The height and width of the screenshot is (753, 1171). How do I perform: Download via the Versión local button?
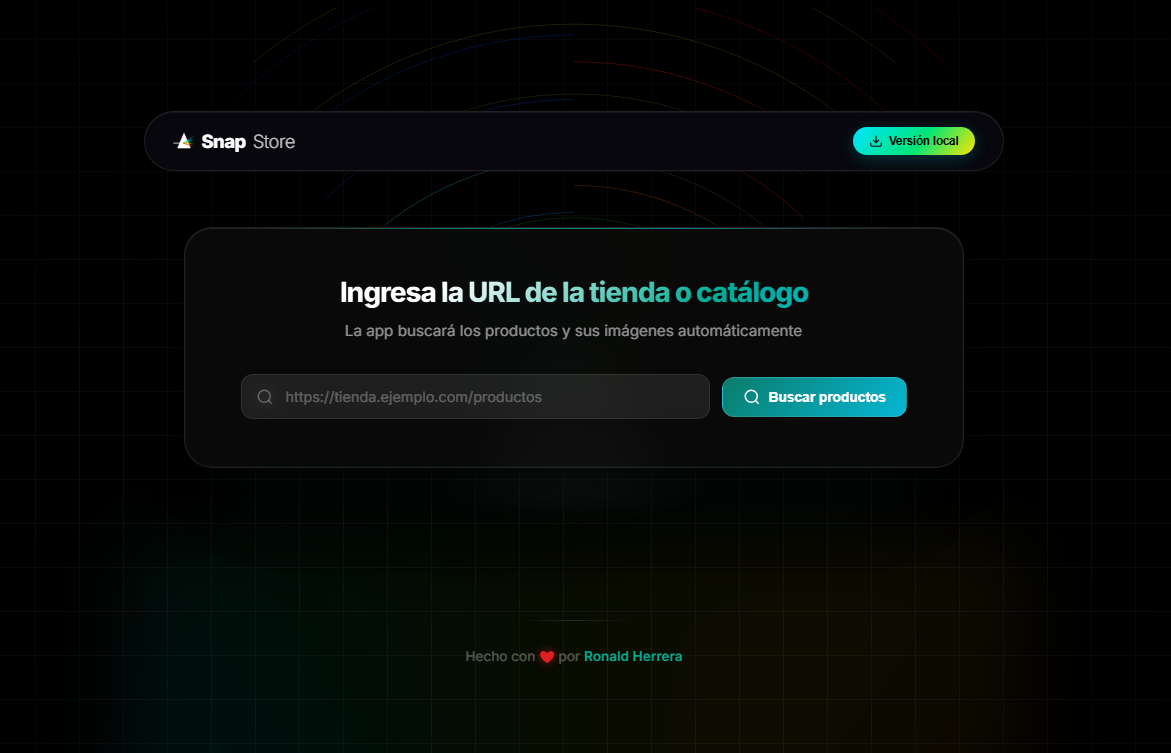tap(913, 141)
